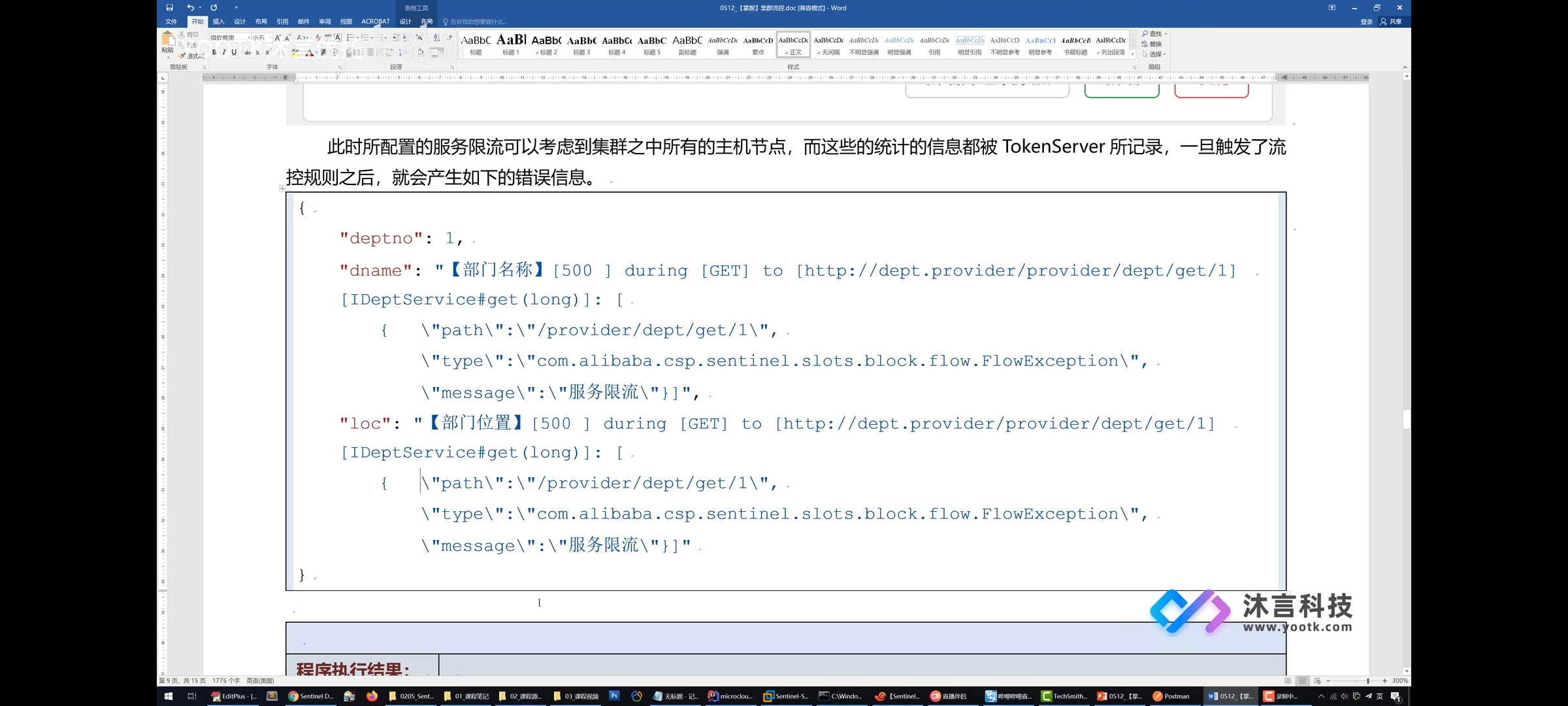Click the bullets list button
1568x706 pixels.
351,37
